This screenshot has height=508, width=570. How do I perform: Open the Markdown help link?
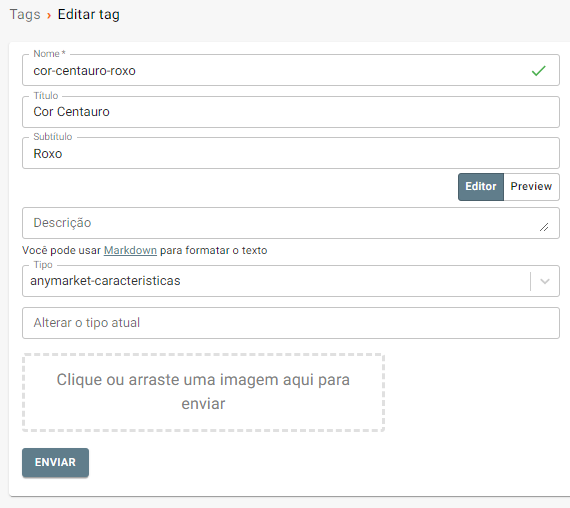[130, 250]
